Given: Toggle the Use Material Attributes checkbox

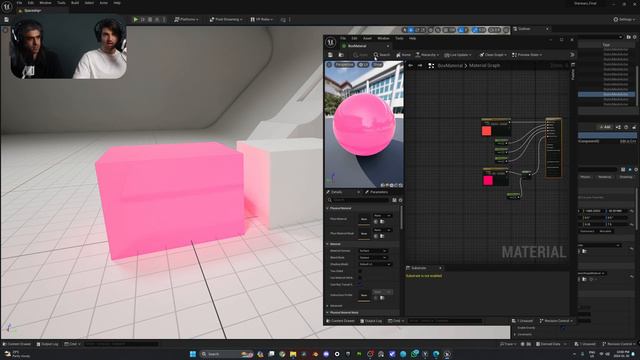Looking at the screenshot, I should click(x=360, y=278).
